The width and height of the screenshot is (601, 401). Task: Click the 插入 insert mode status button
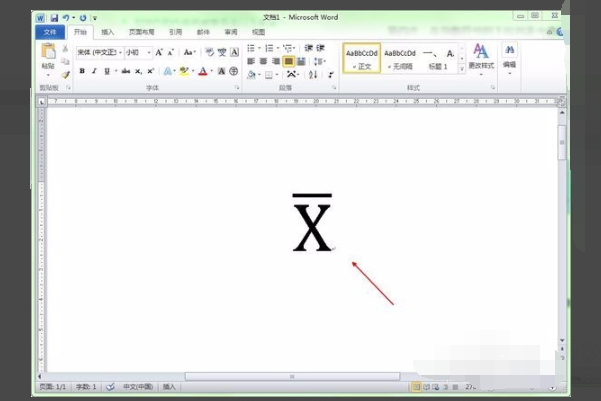click(x=169, y=387)
